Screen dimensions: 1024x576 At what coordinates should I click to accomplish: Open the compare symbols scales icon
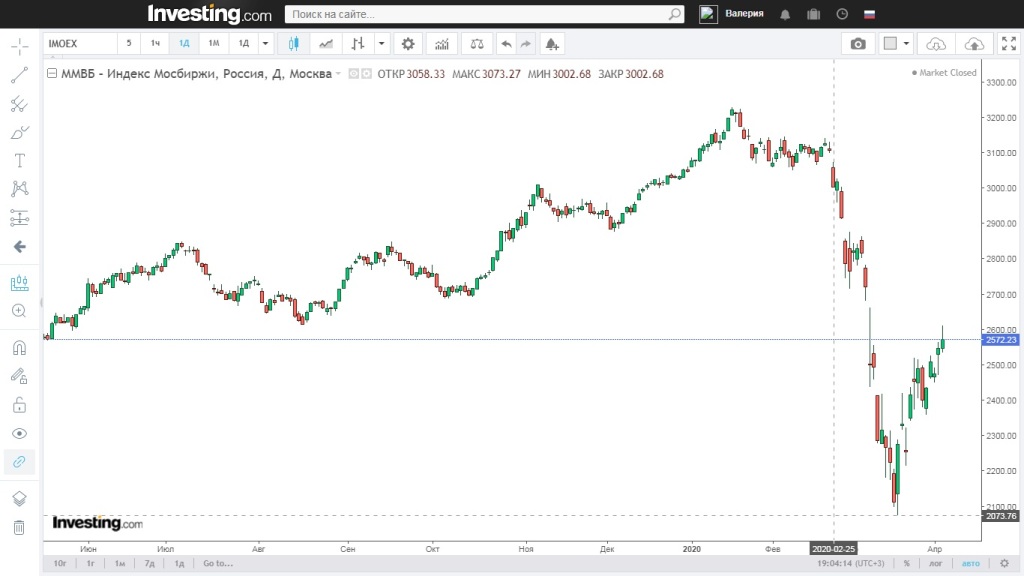click(x=476, y=44)
